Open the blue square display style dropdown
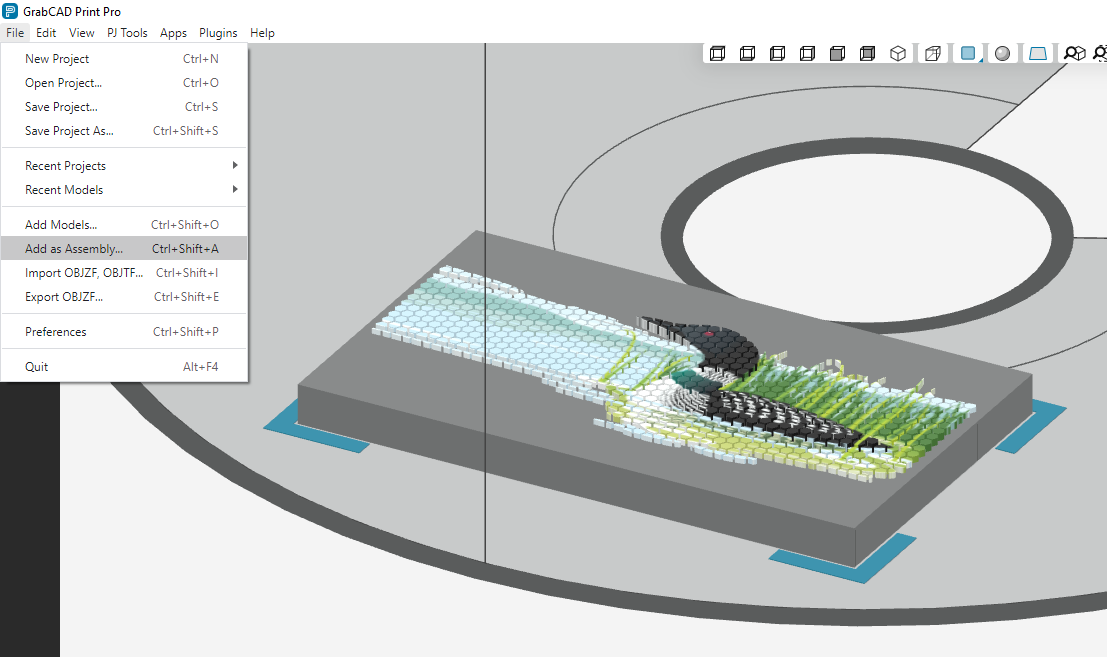Viewport: 1107px width, 657px height. (x=968, y=54)
